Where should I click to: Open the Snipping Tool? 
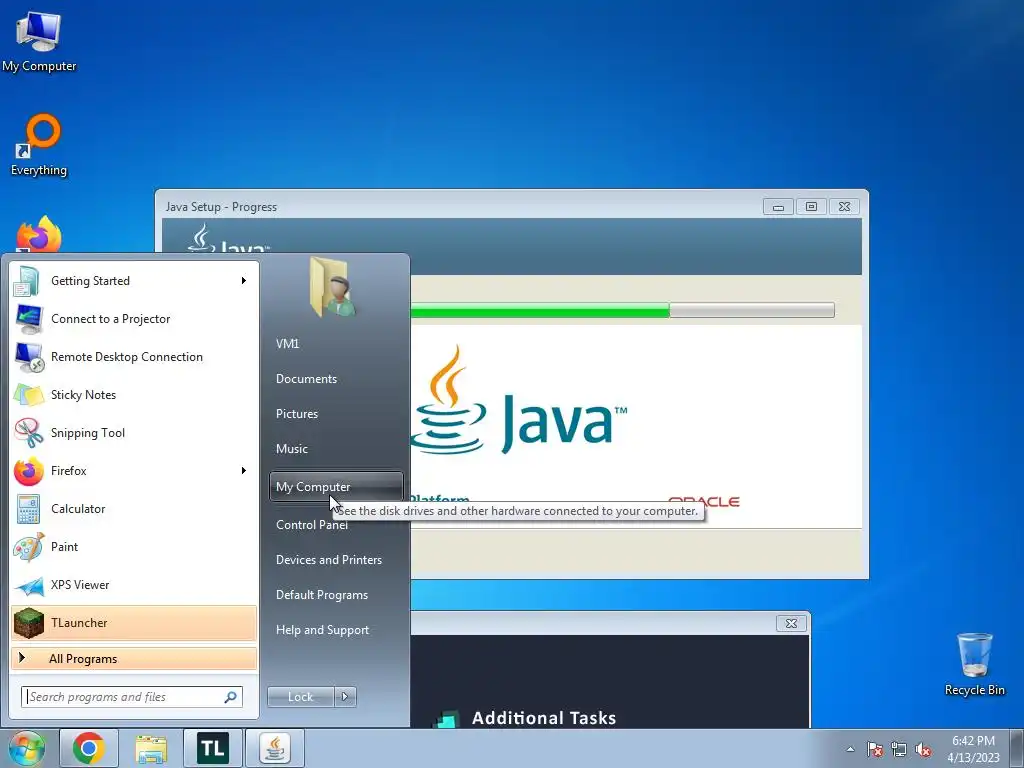click(134, 432)
